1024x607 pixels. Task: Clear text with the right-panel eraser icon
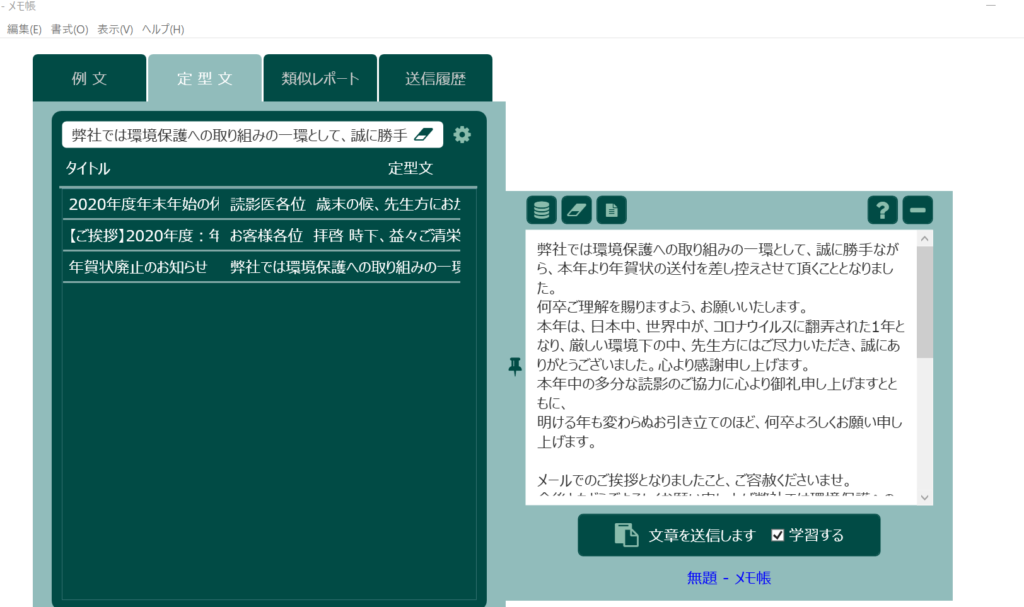pyautogui.click(x=576, y=210)
